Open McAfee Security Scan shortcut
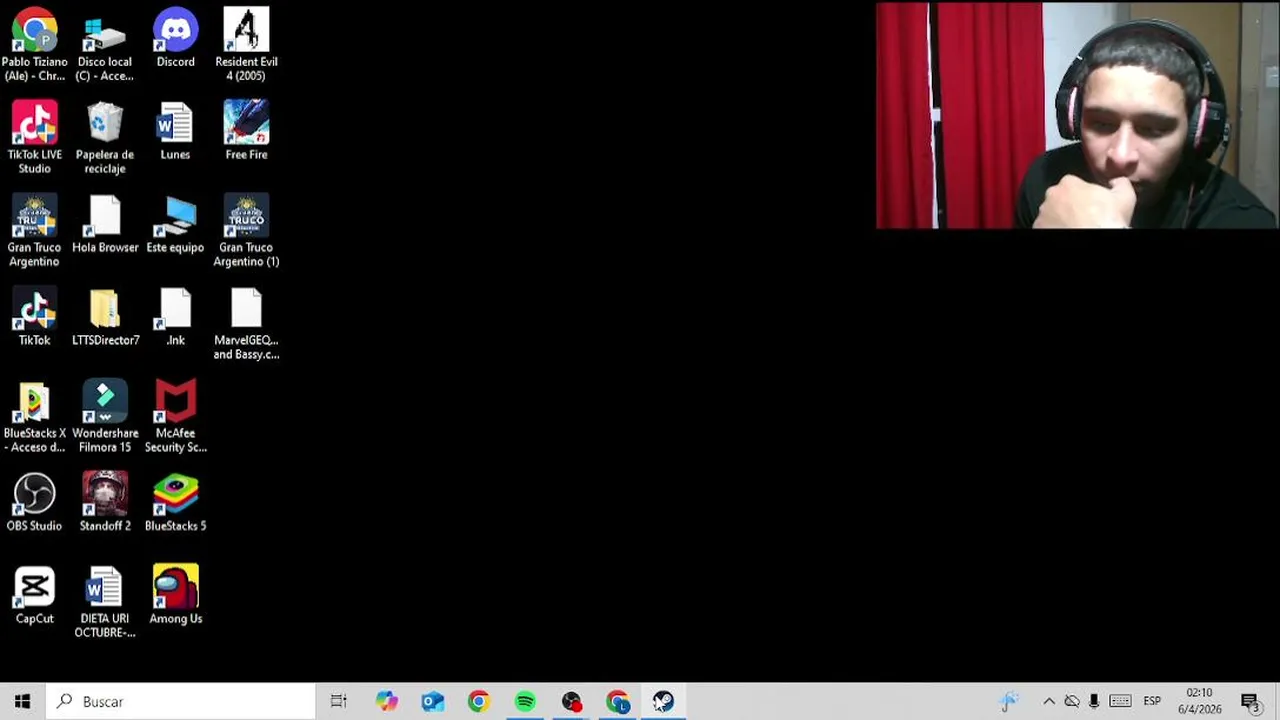1280x720 pixels. coord(175,417)
